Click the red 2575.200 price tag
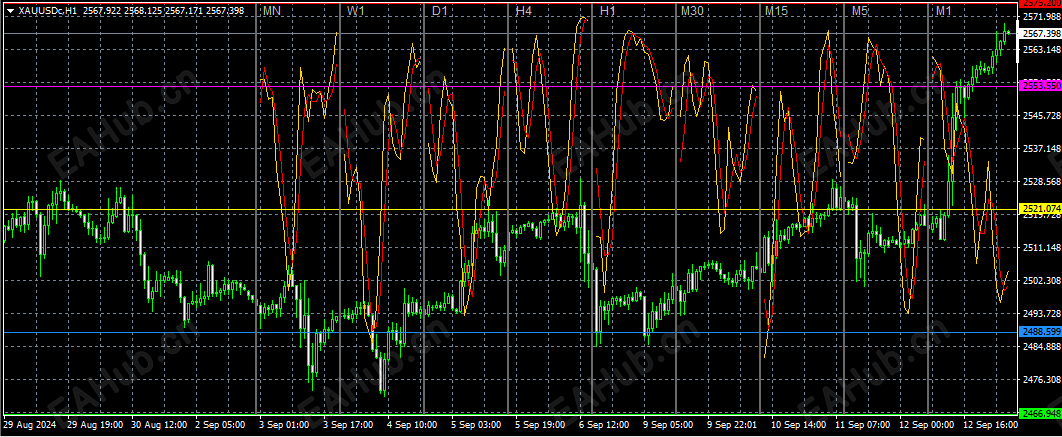Viewport: 1062px width, 437px height. click(x=1040, y=3)
